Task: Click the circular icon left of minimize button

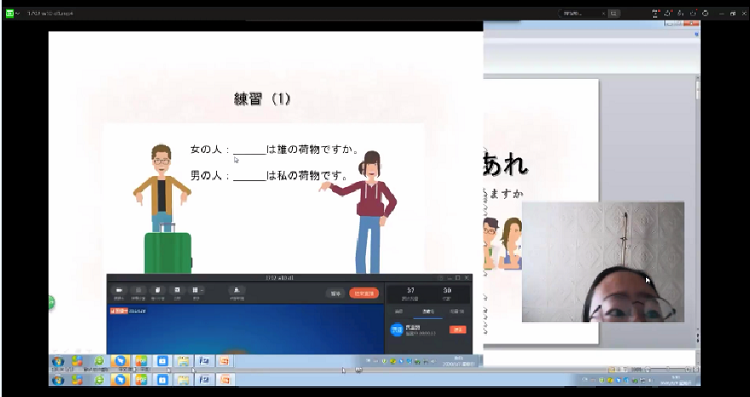Action: coord(705,13)
